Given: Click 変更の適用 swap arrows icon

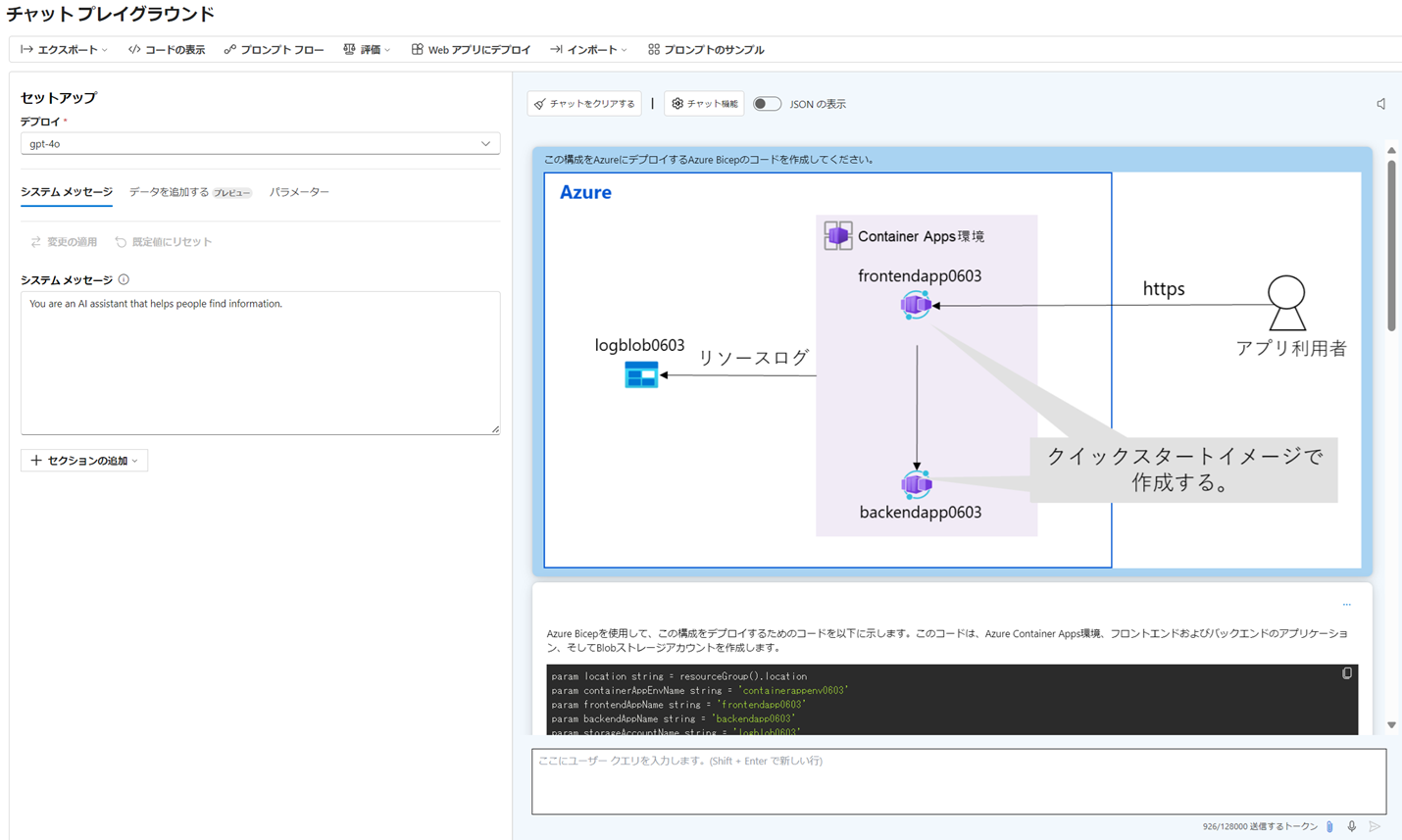Looking at the screenshot, I should (35, 242).
